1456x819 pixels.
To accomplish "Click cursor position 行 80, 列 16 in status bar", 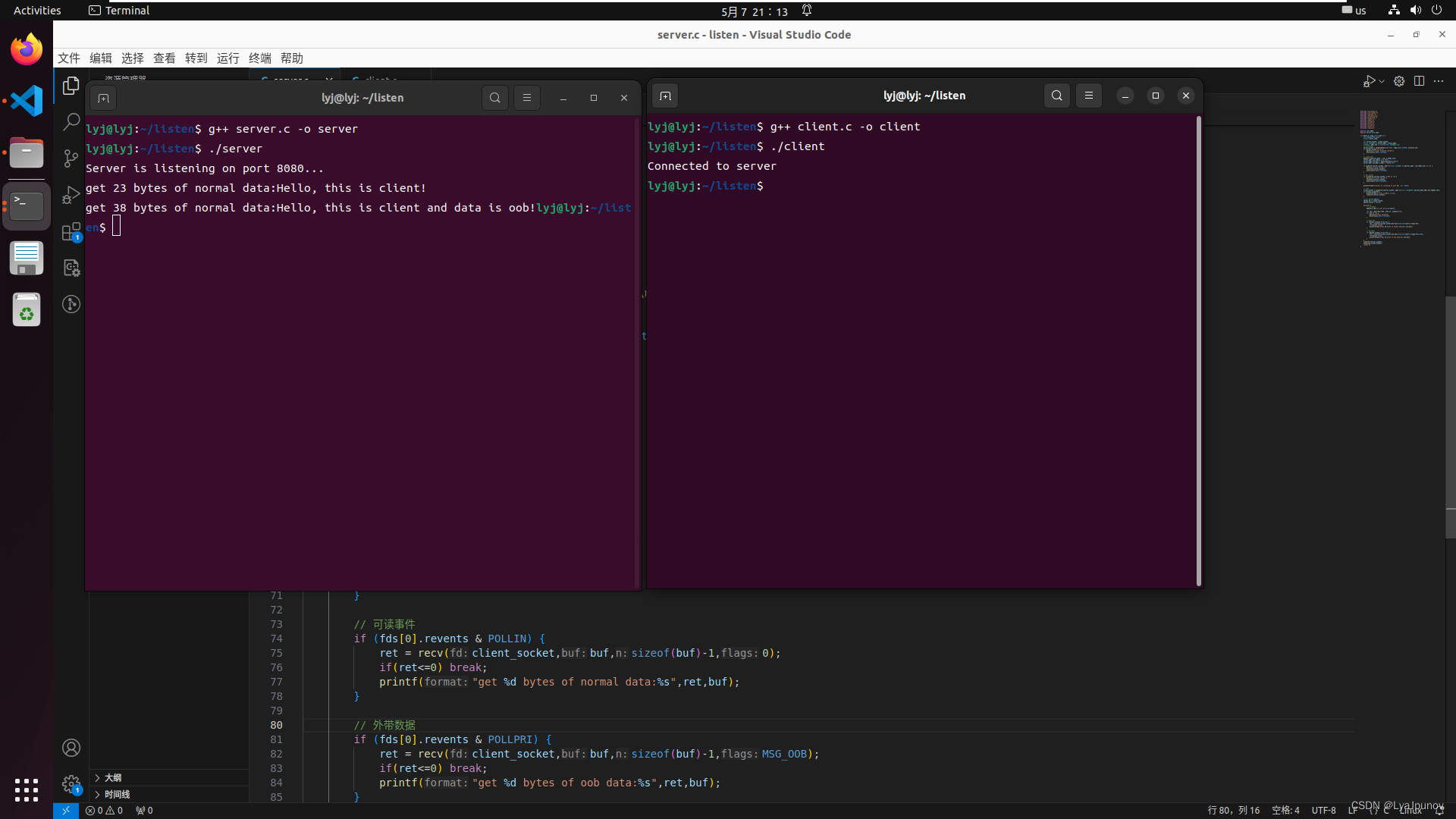I will 1234,811.
